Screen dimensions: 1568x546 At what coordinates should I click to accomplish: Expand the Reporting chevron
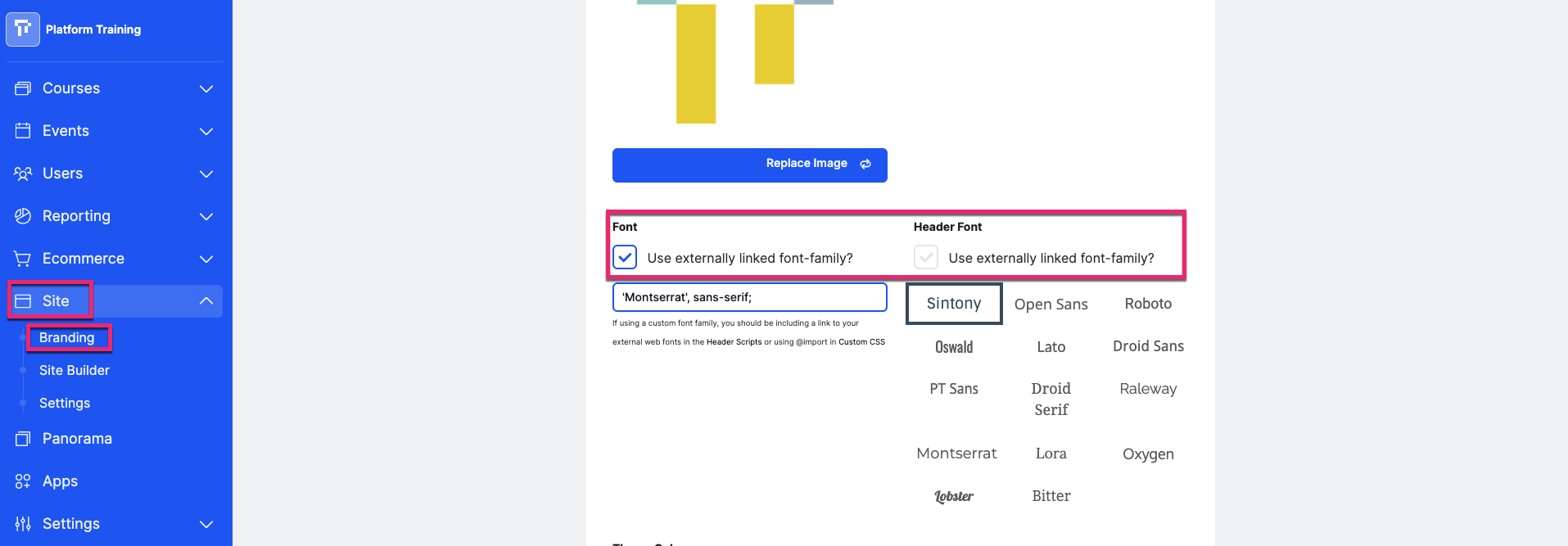click(206, 216)
